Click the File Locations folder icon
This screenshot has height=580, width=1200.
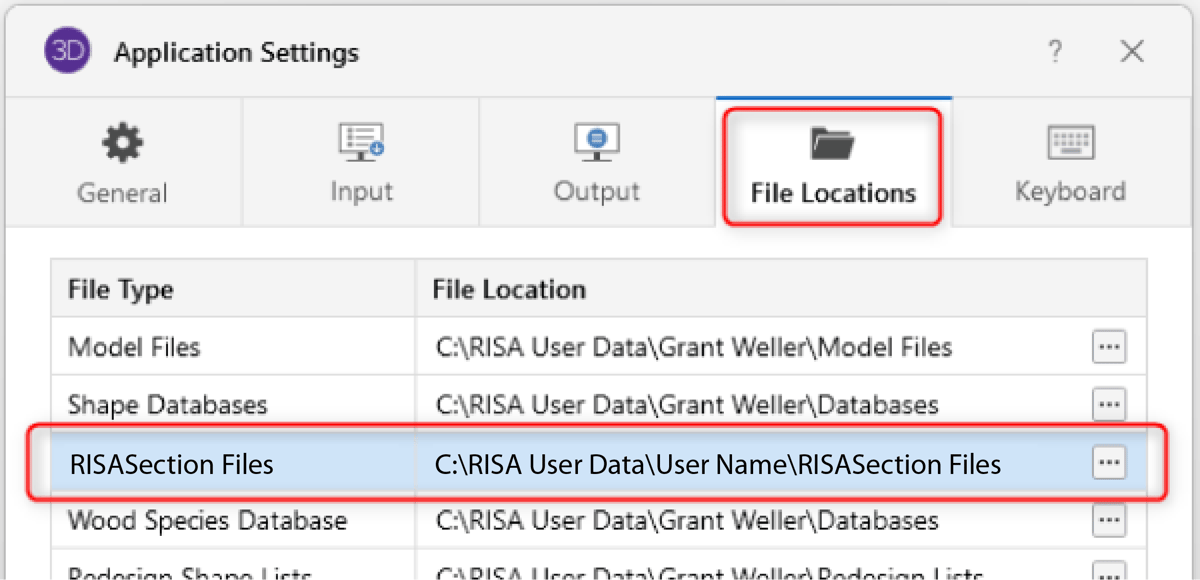[832, 142]
